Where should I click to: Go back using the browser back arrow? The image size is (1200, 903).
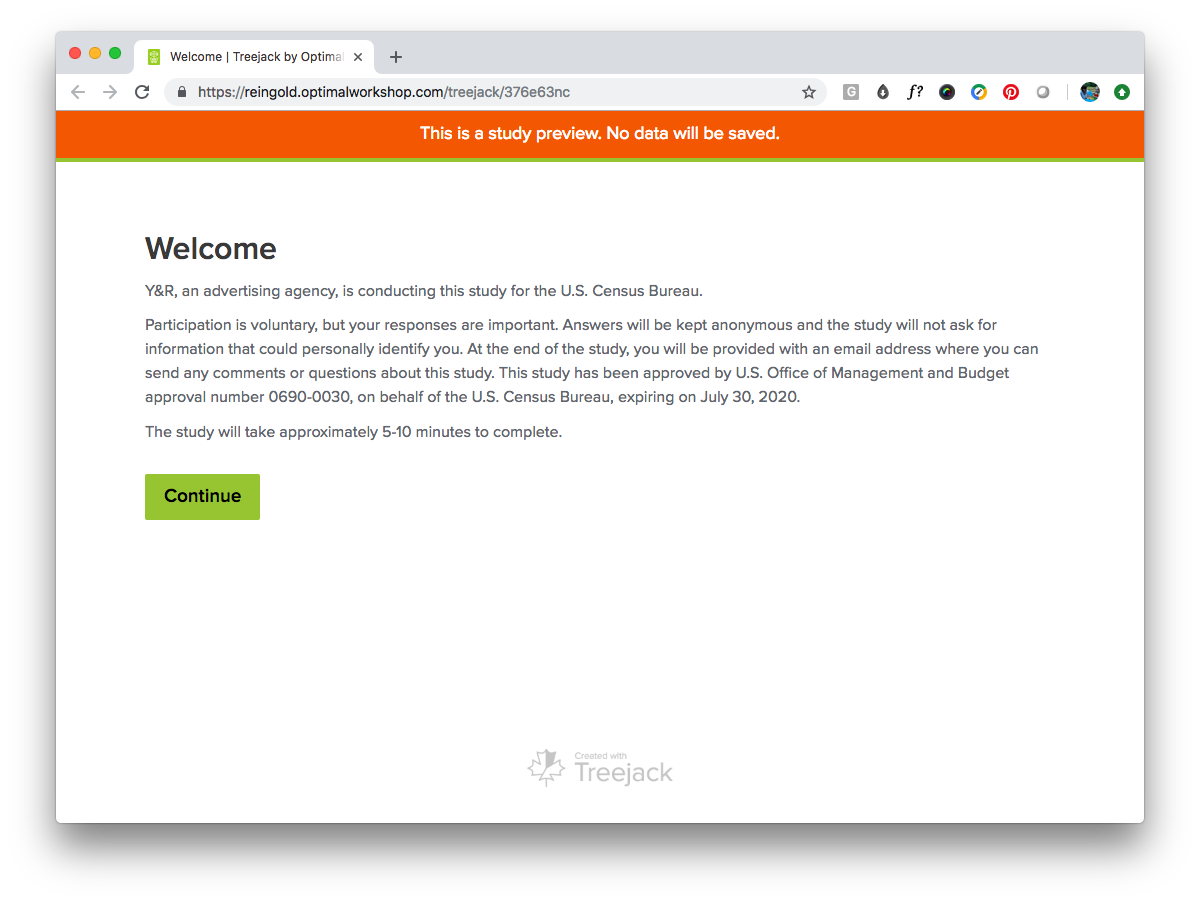pyautogui.click(x=78, y=92)
